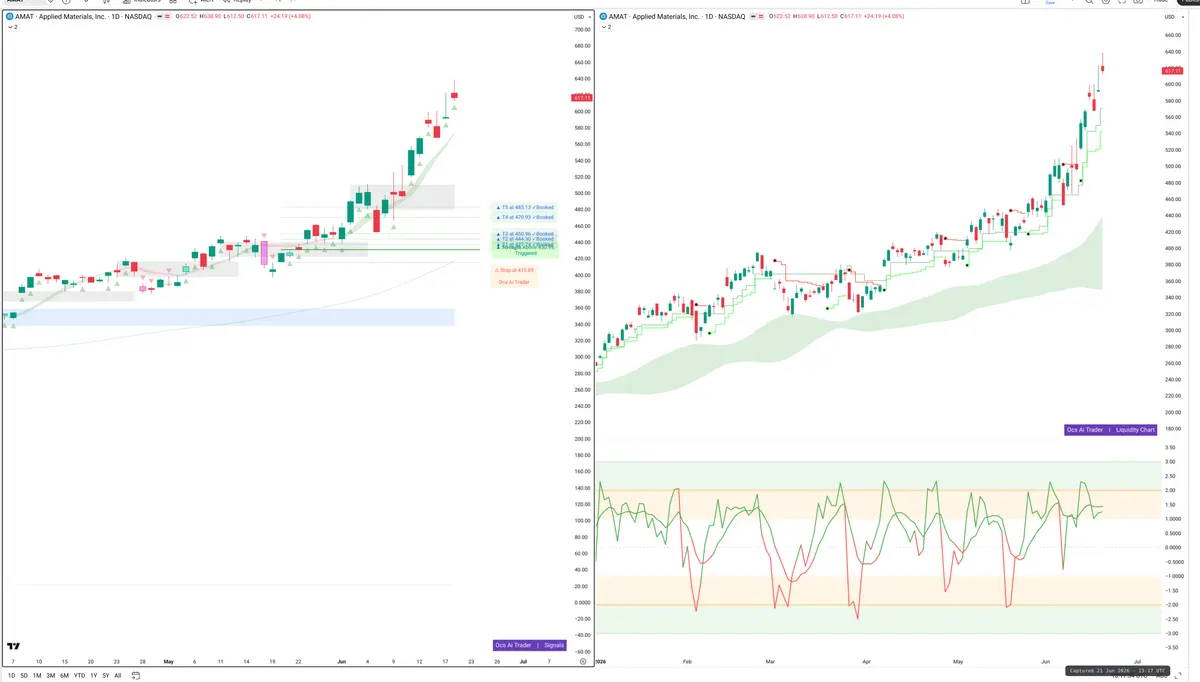The image size is (1200, 682).
Task: Click the TradingView logo in left chart
Action: 13,647
